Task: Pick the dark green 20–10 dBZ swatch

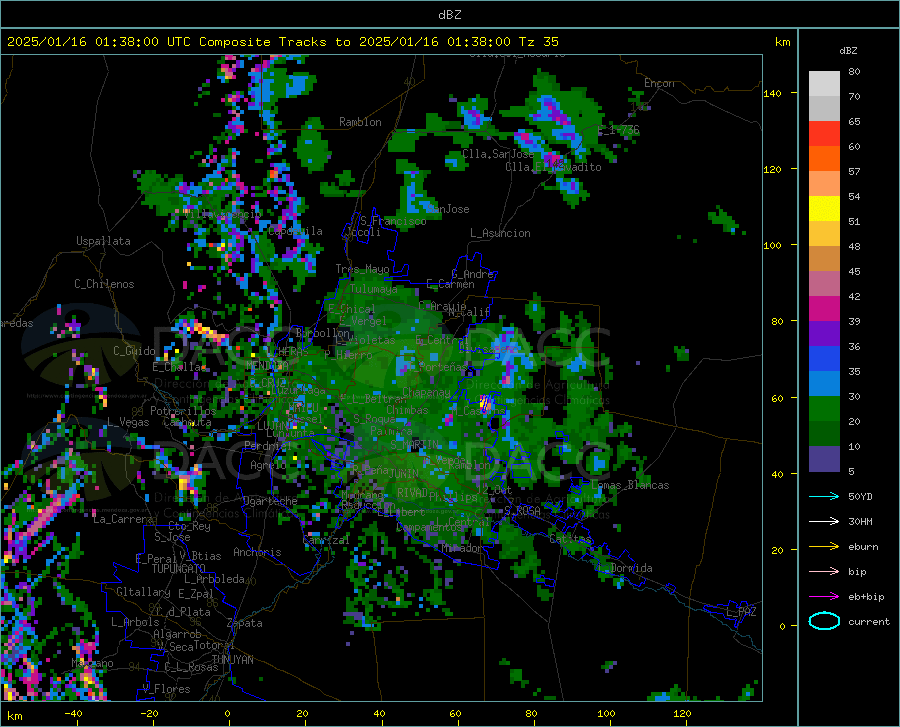Action: pyautogui.click(x=824, y=434)
